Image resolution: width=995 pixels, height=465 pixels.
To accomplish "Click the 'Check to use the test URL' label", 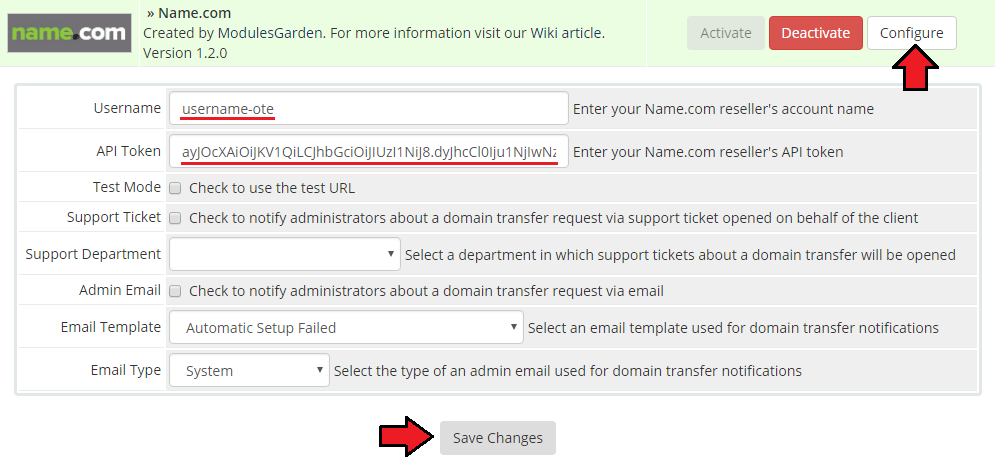I will point(272,188).
